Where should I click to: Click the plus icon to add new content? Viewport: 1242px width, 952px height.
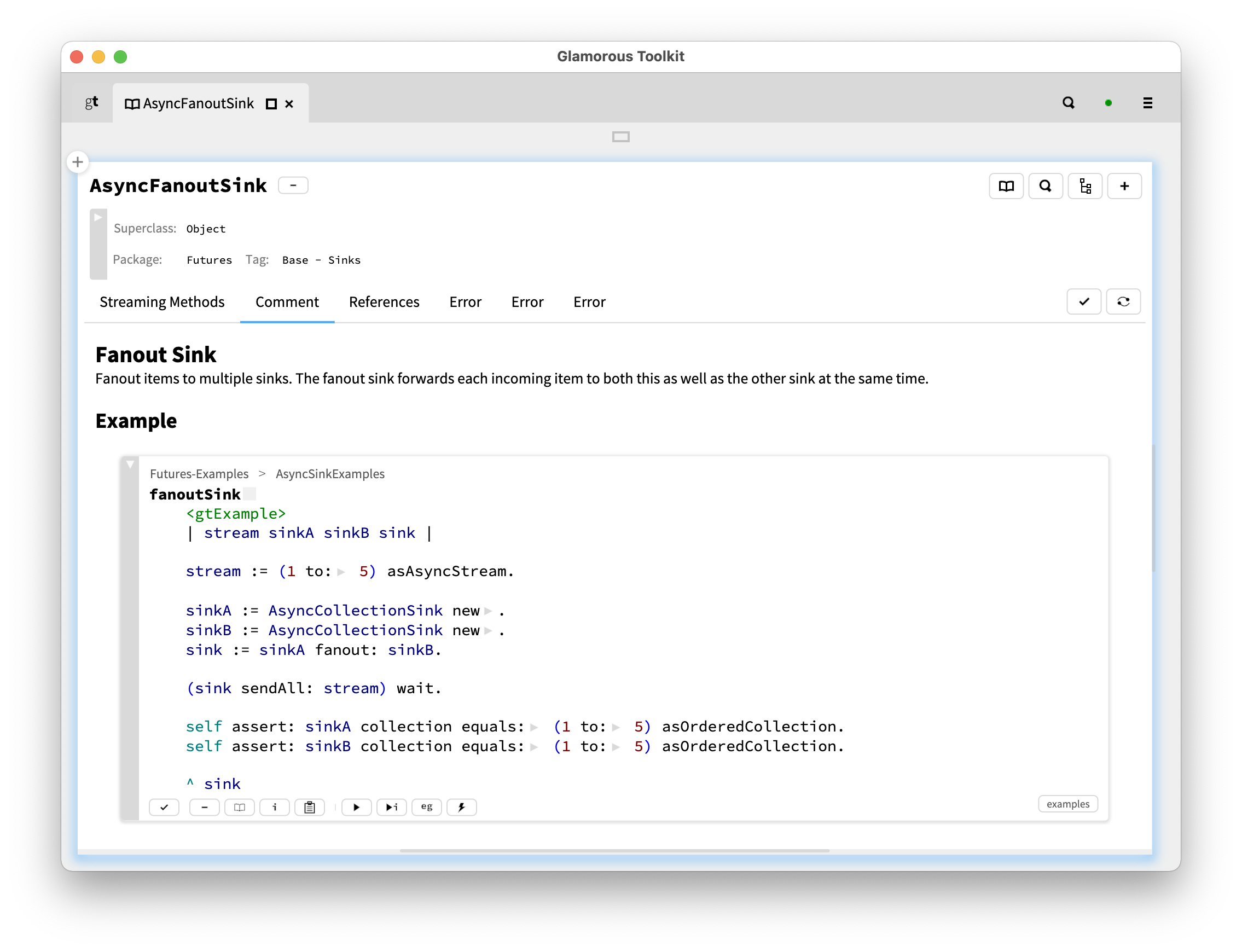1125,186
